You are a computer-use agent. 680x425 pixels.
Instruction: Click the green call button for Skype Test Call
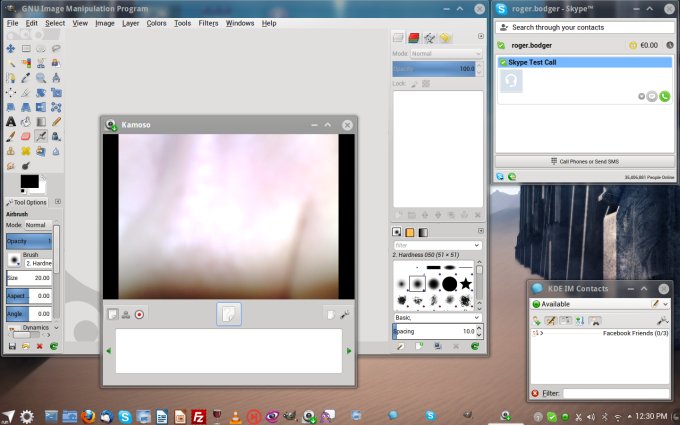tap(664, 96)
